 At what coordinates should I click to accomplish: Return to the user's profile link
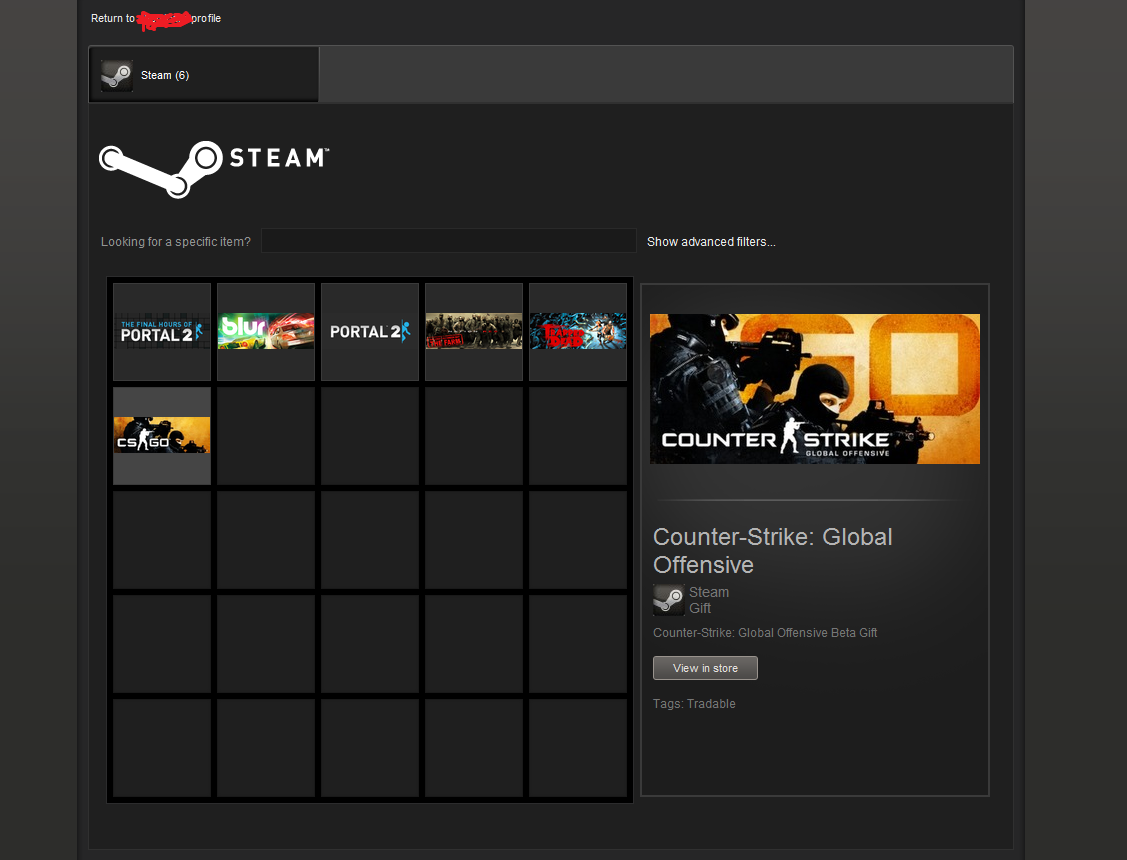click(x=156, y=18)
